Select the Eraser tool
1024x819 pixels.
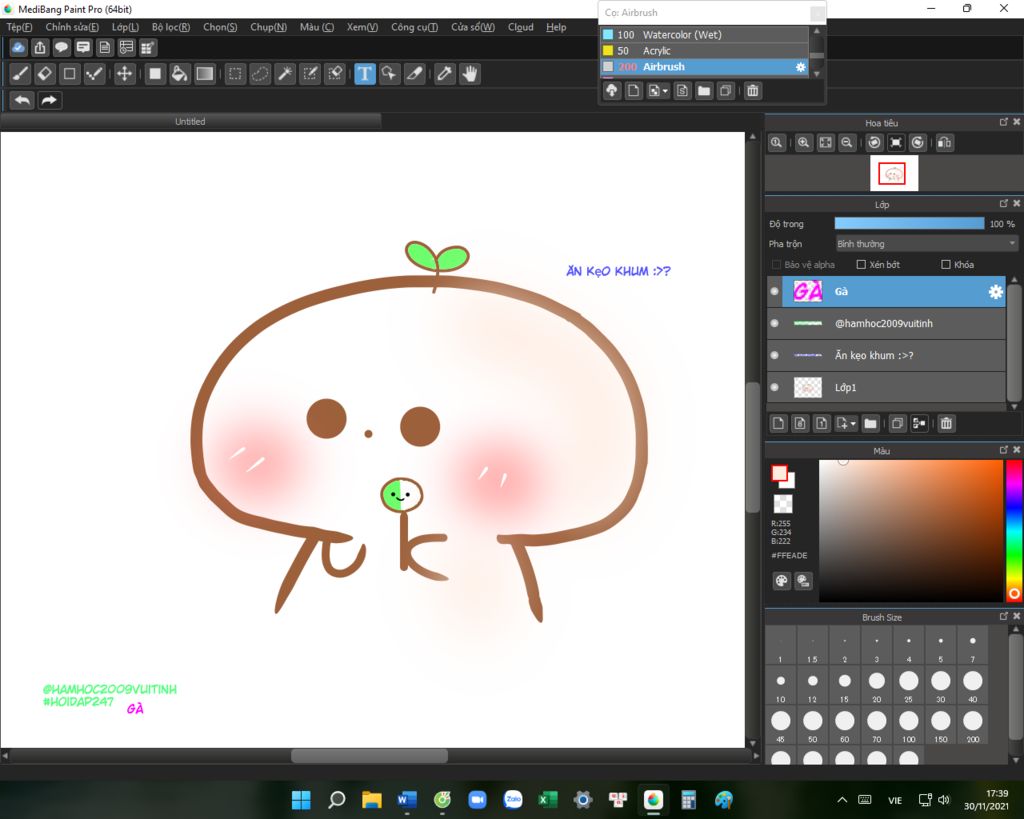44,74
